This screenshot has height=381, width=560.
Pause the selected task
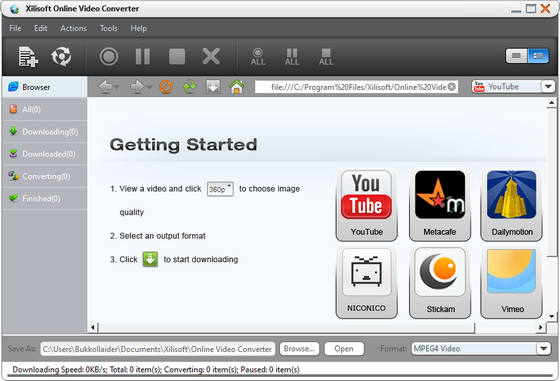[x=143, y=56]
